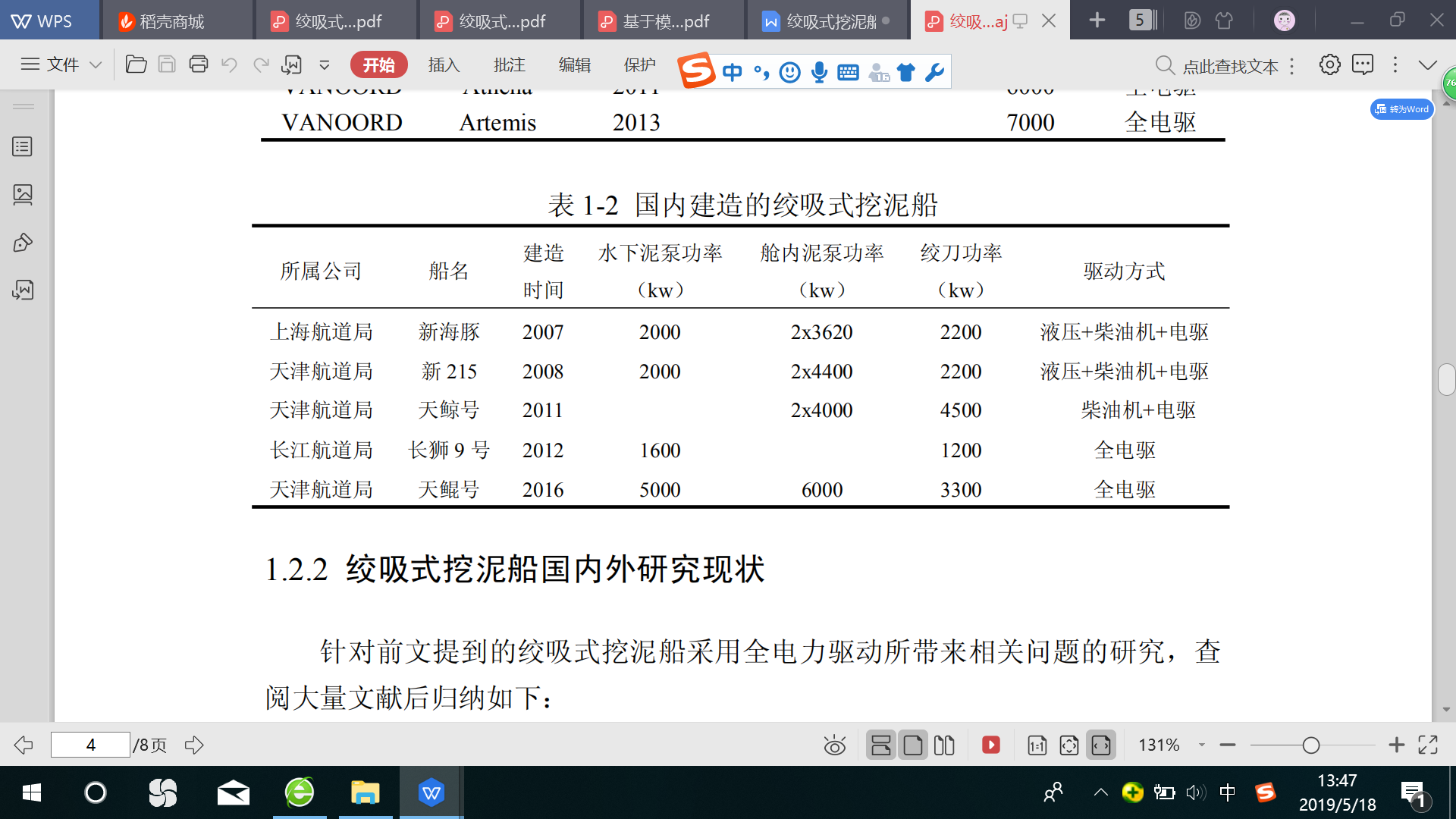Toggle two-page view mode

944,745
